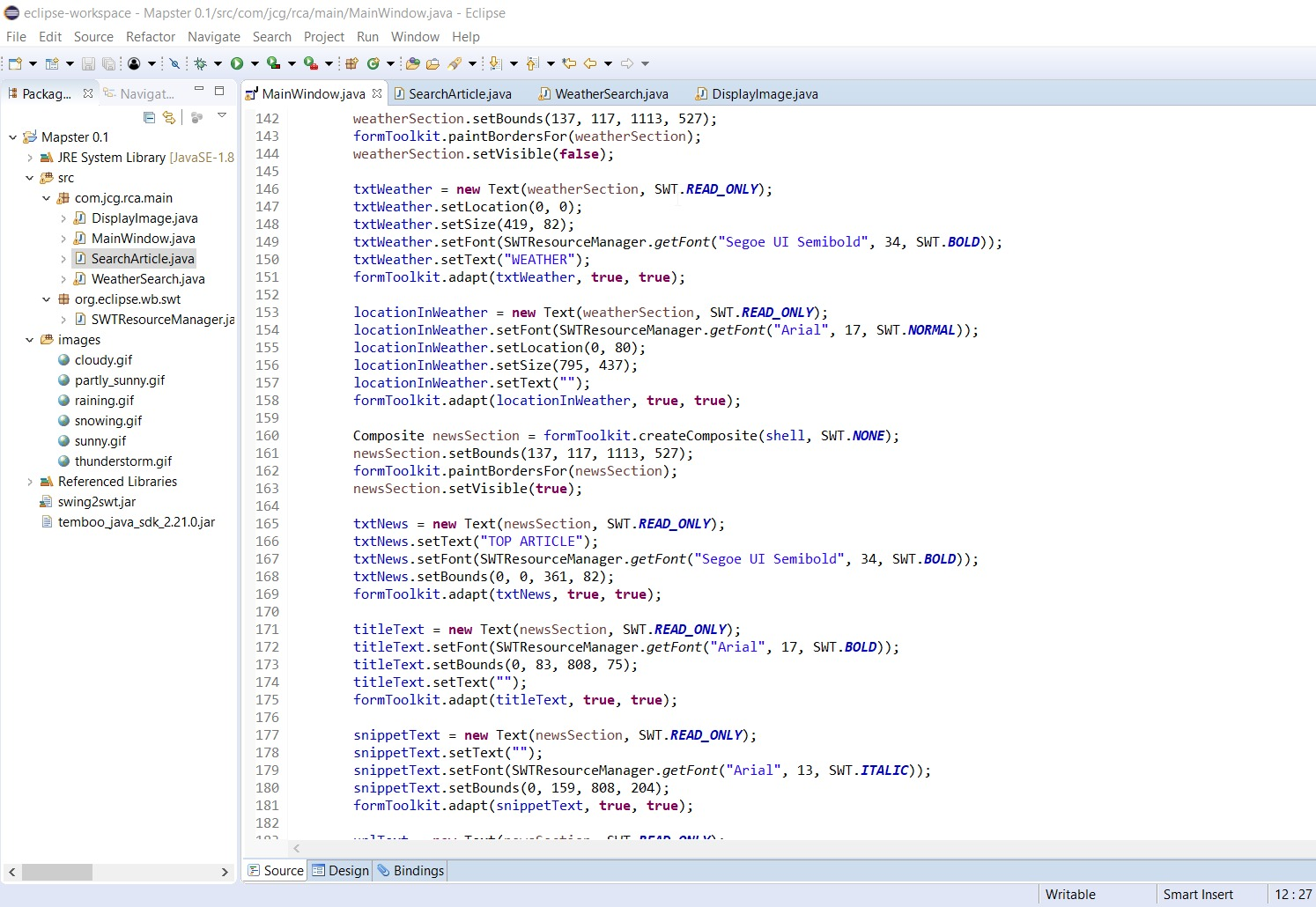Click the Previous Annotation toolbar icon
The width and height of the screenshot is (1316, 907).
tap(531, 63)
